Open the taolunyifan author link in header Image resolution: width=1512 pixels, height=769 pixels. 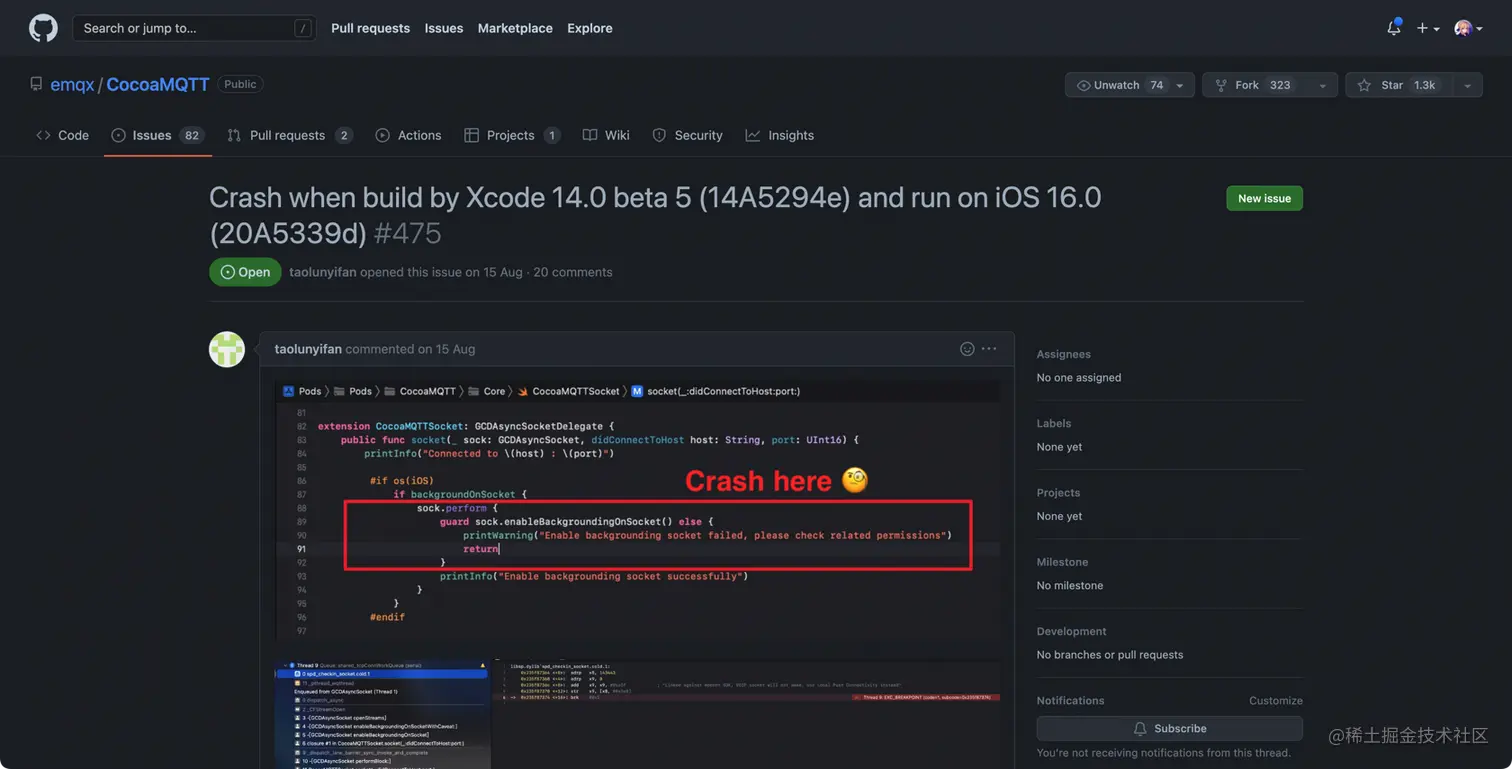322,272
